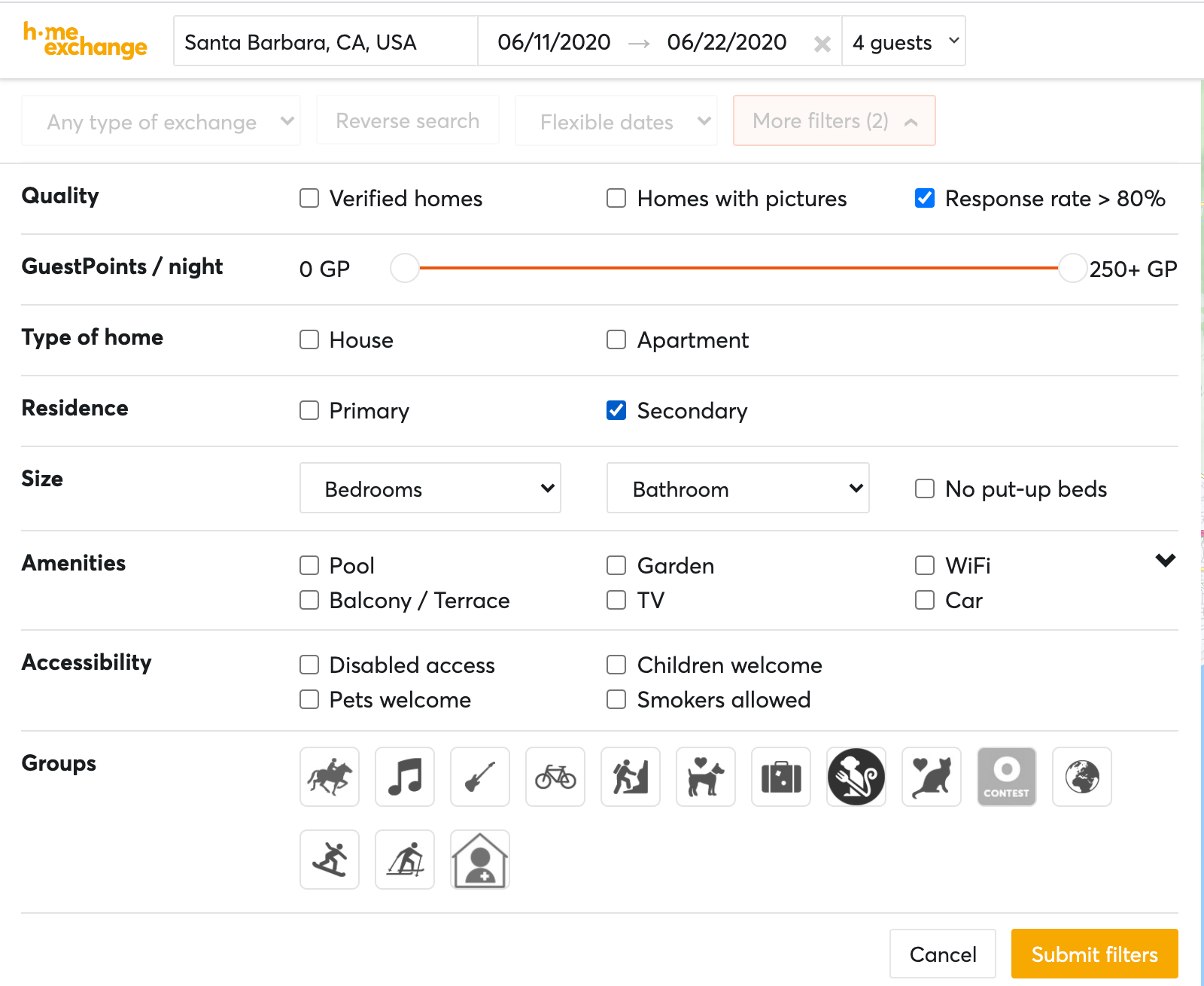Select the suitcase group icon
The image size is (1204, 986).
pos(781,777)
